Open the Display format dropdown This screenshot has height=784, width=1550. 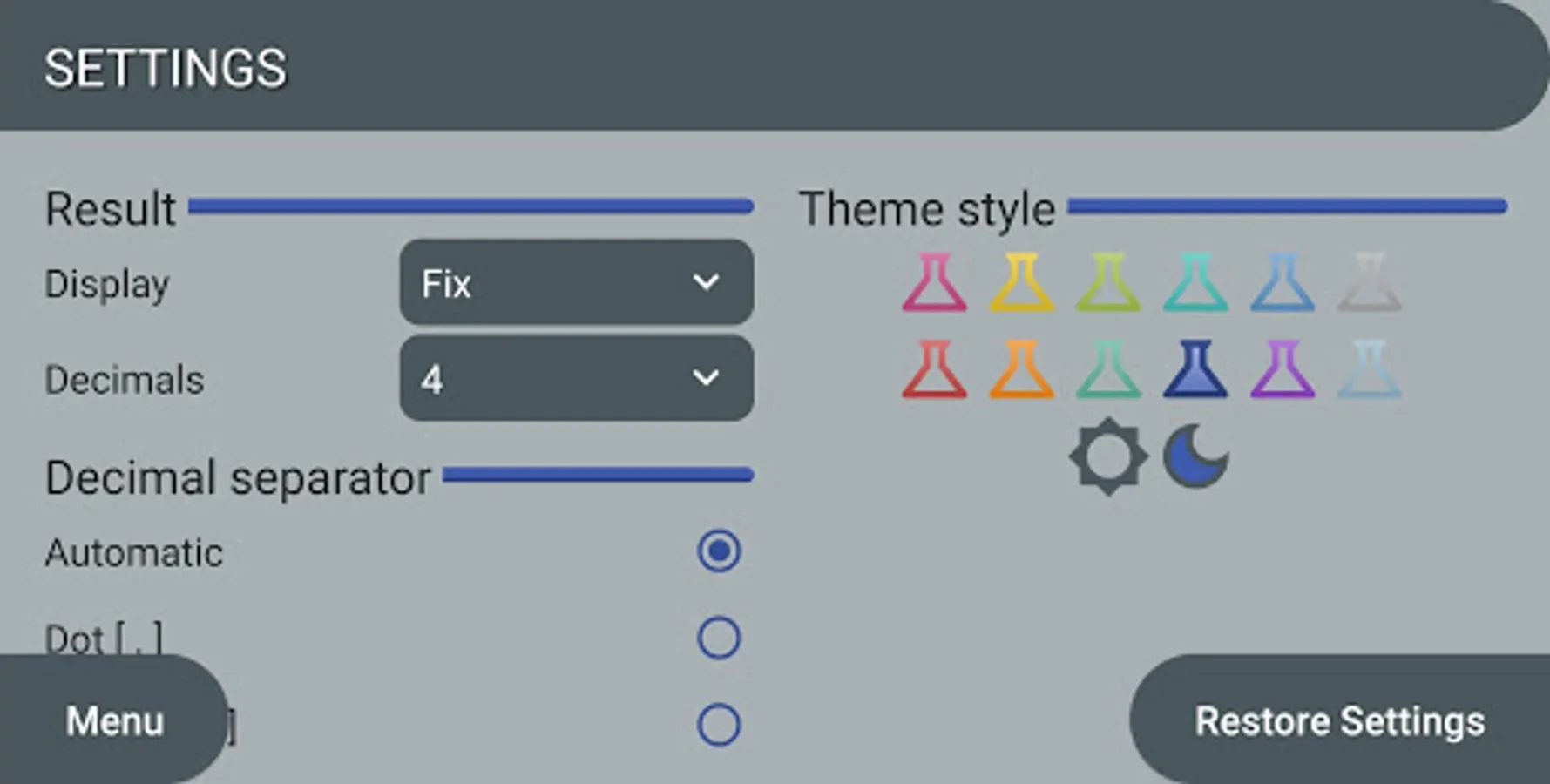pyautogui.click(x=576, y=283)
